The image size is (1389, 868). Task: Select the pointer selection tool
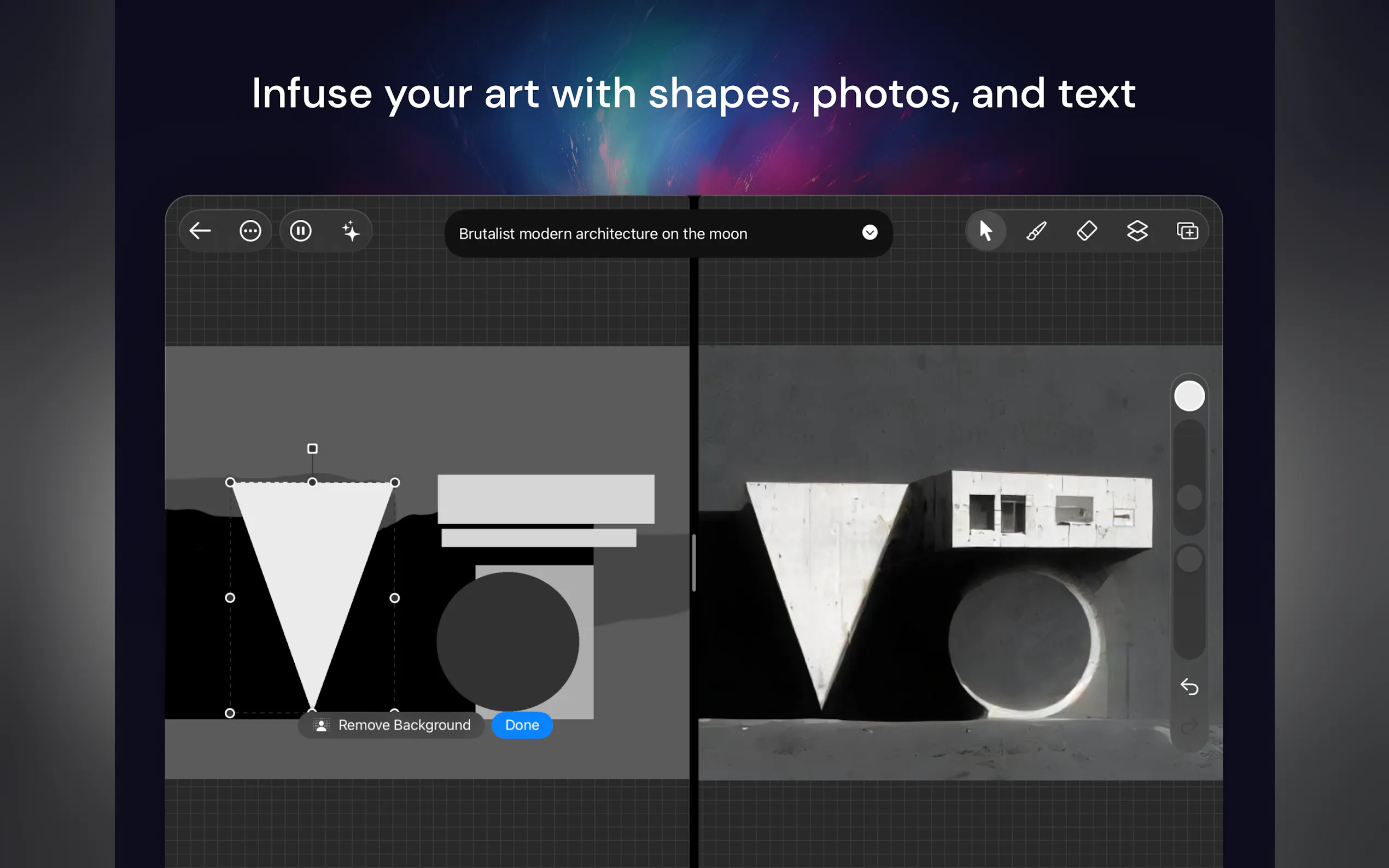tap(986, 231)
